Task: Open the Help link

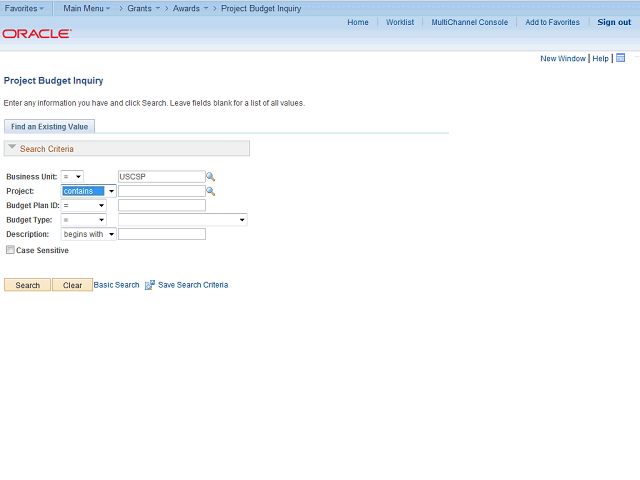Action: click(x=600, y=58)
